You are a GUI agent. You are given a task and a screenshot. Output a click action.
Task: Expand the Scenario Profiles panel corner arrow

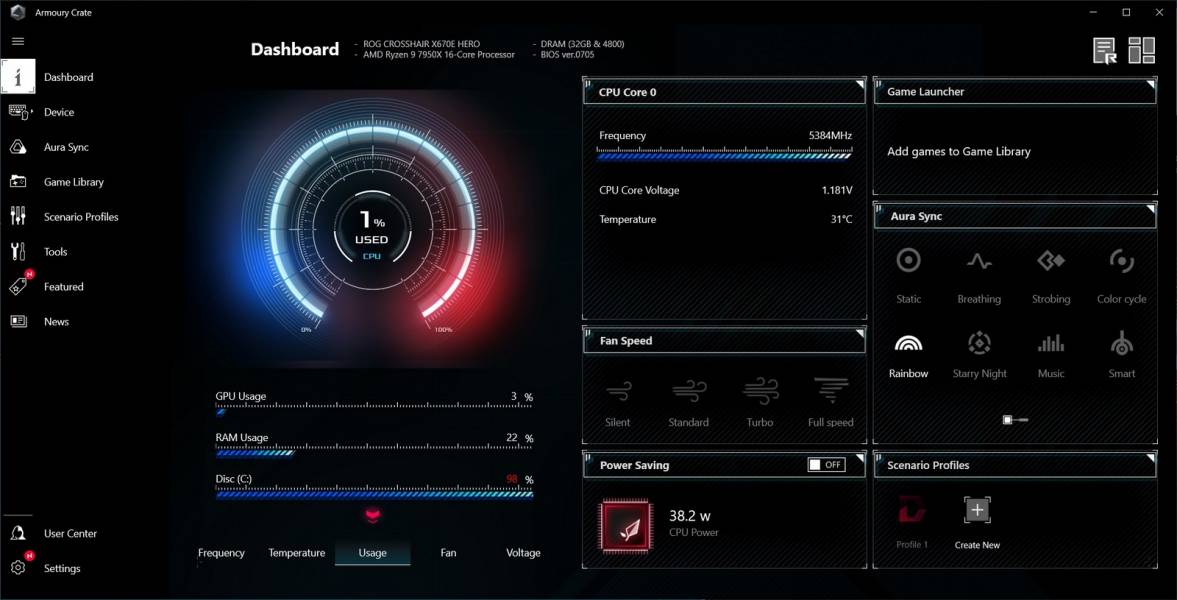1150,458
